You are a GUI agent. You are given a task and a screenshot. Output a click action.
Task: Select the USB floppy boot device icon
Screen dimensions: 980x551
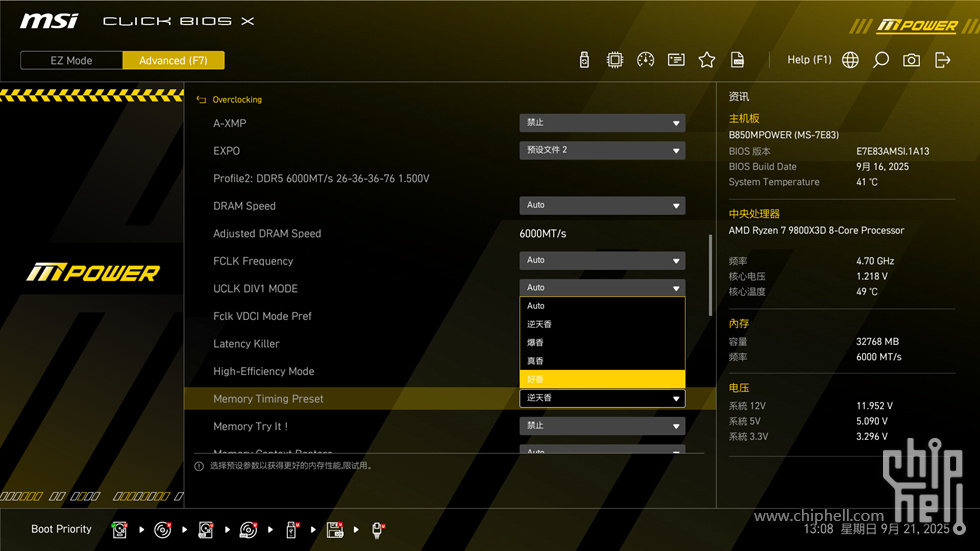pyautogui.click(x=335, y=530)
